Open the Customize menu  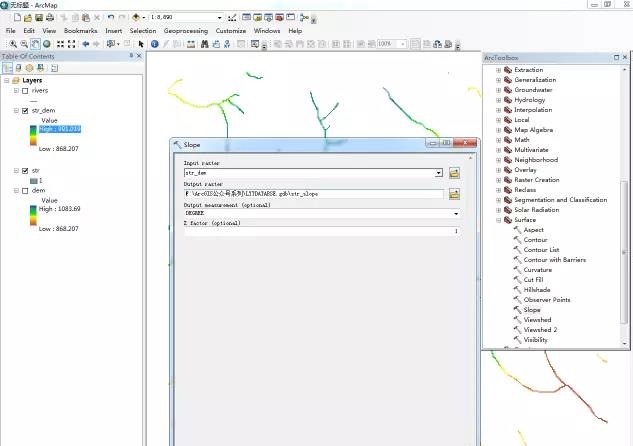click(x=231, y=31)
